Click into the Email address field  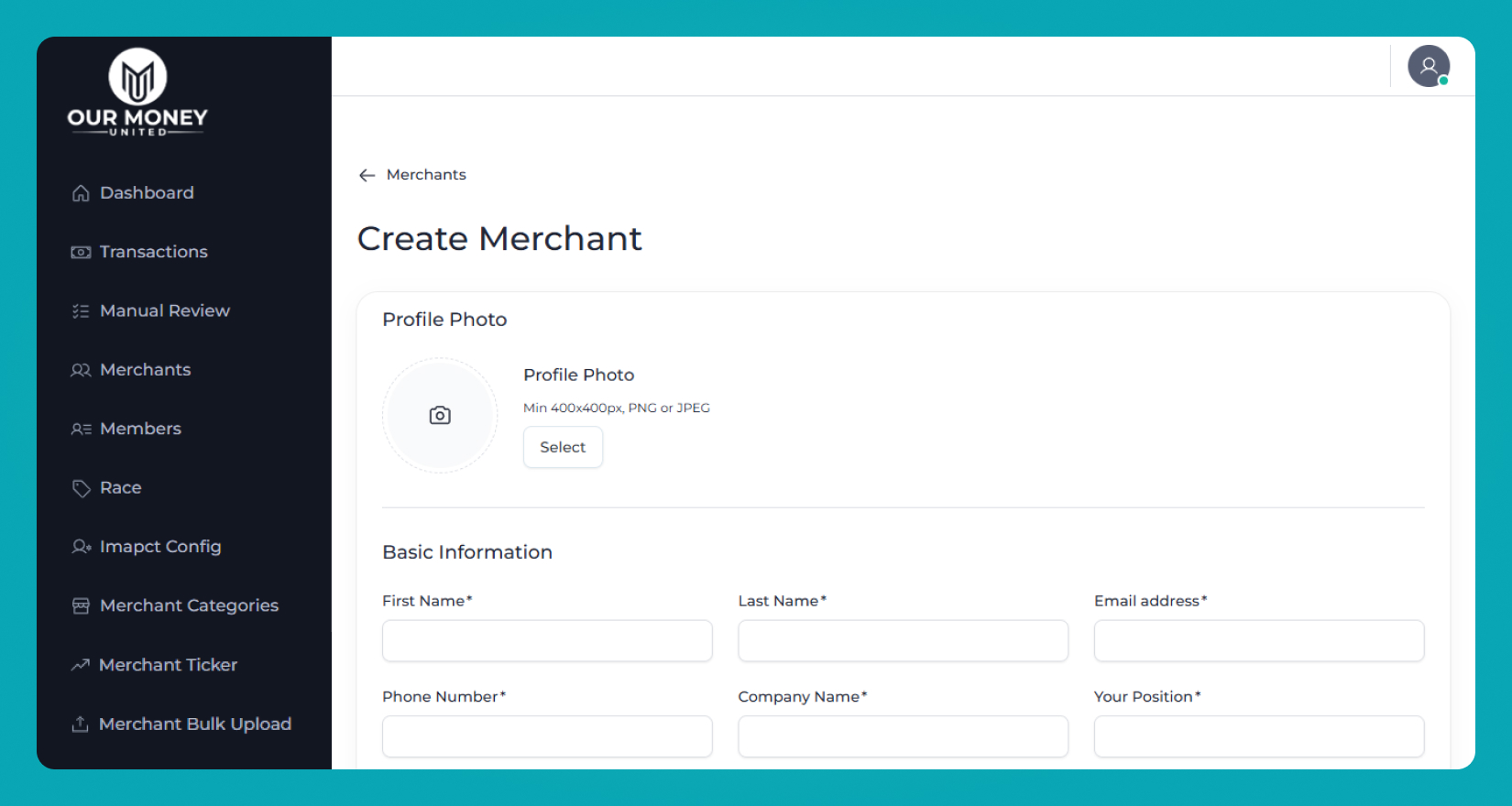tap(1258, 641)
